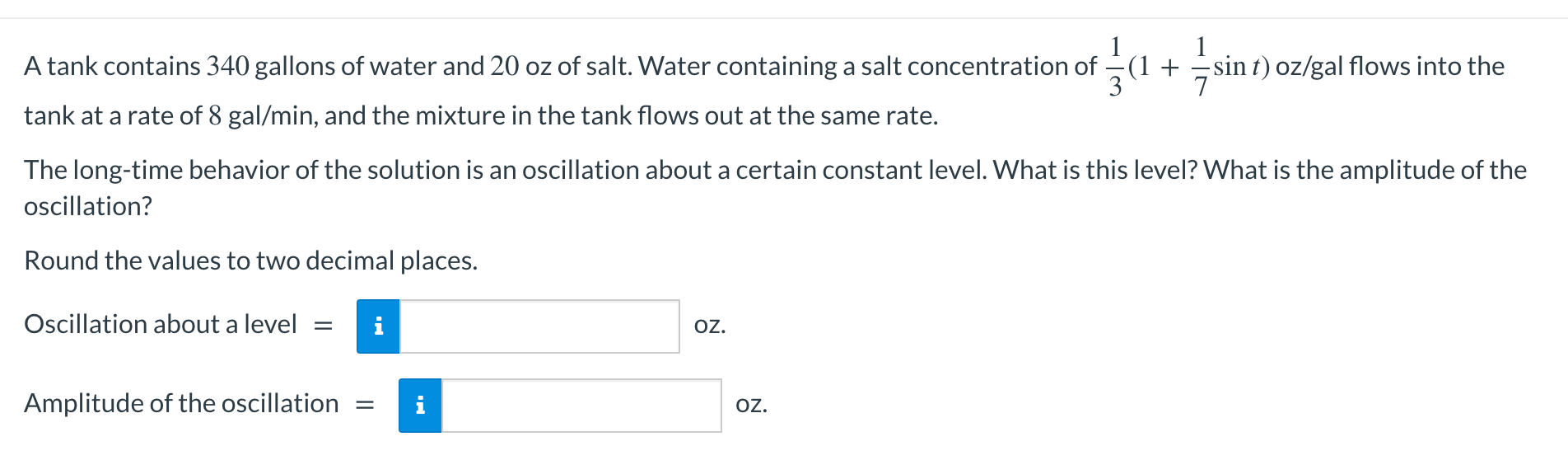Screen dimensions: 1568x460
Task: Click the 'oz.' unit after the amplitude field
Action: point(751,404)
